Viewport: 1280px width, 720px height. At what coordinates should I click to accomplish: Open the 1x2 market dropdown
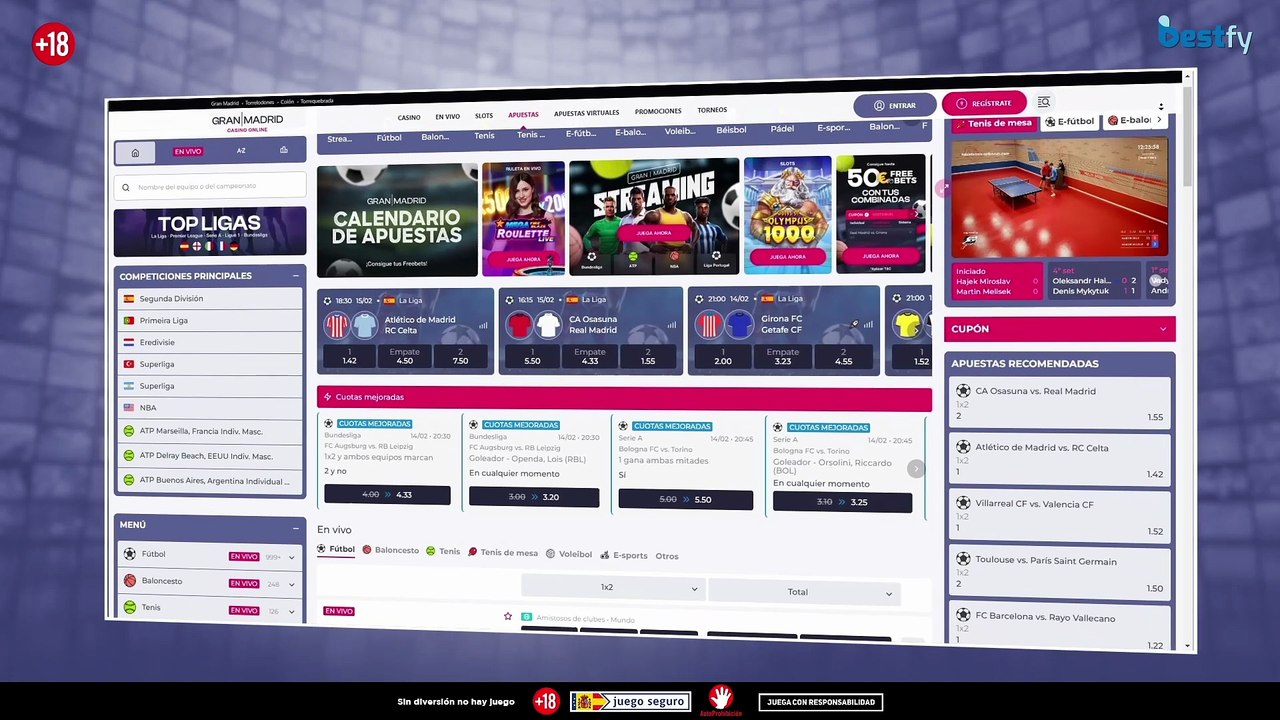coord(612,588)
